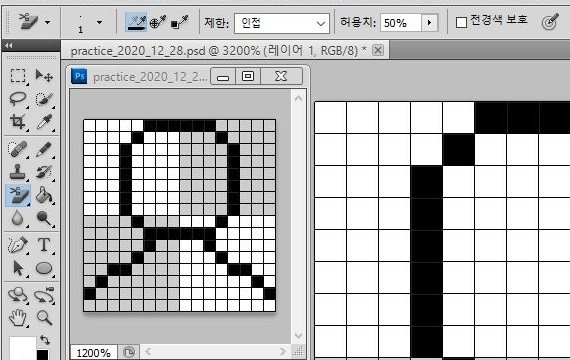The image size is (570, 360).
Task: Select the Zoom tool
Action: tap(44, 318)
